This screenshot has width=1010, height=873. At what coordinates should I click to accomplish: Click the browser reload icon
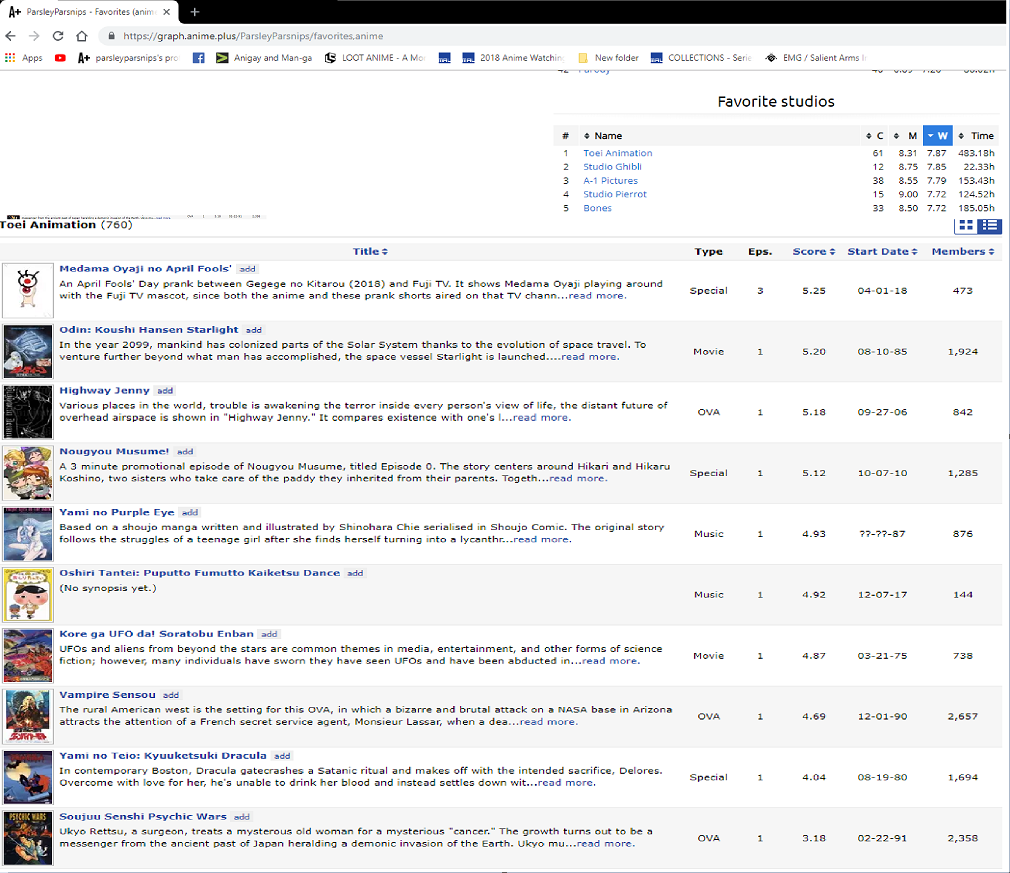58,36
